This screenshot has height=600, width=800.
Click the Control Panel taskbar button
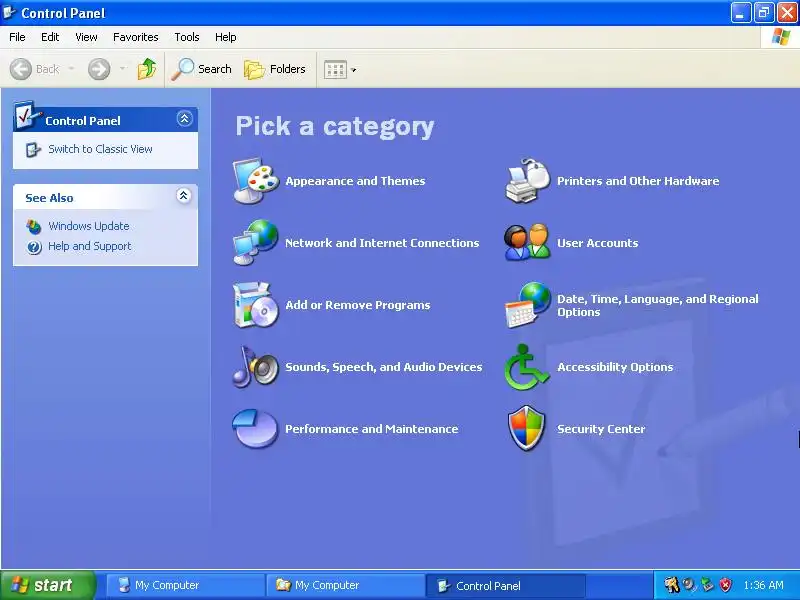505,585
